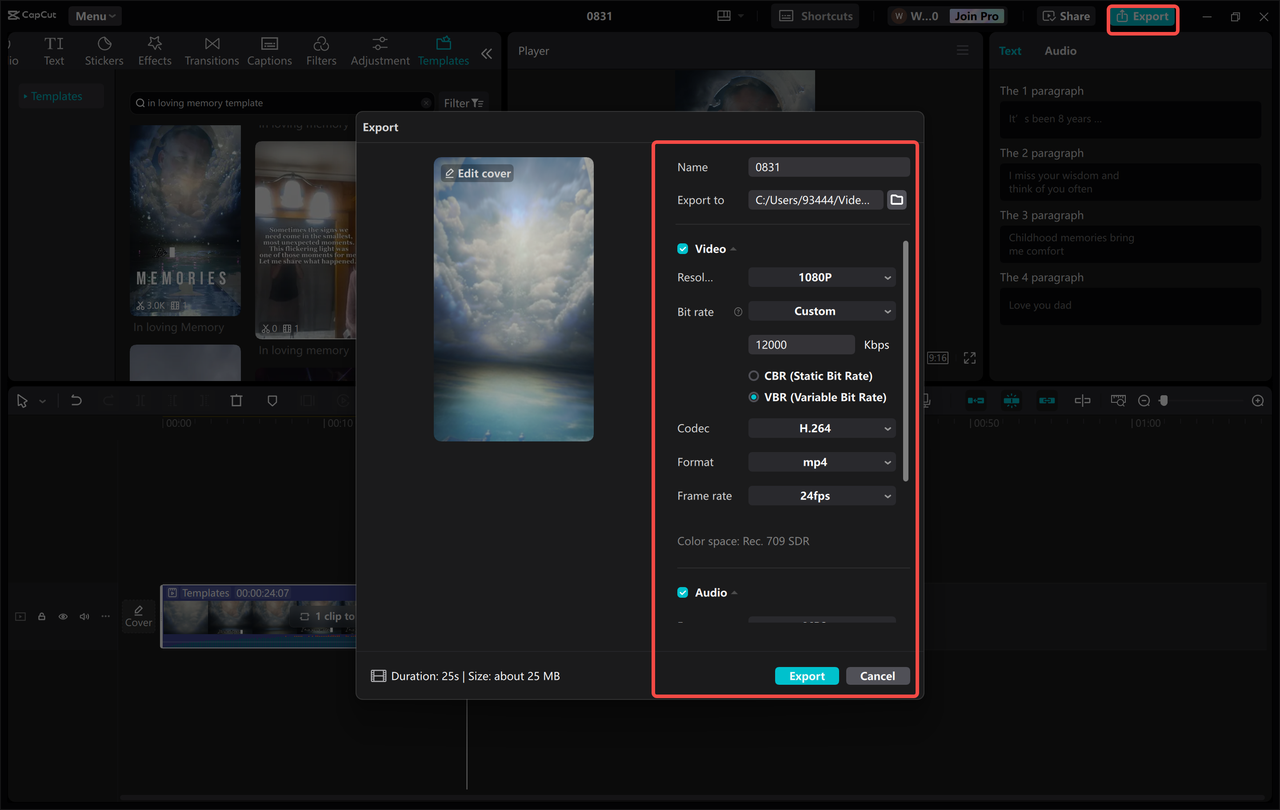The image size is (1280, 810).
Task: Select the Stickers panel icon
Action: pyautogui.click(x=103, y=50)
